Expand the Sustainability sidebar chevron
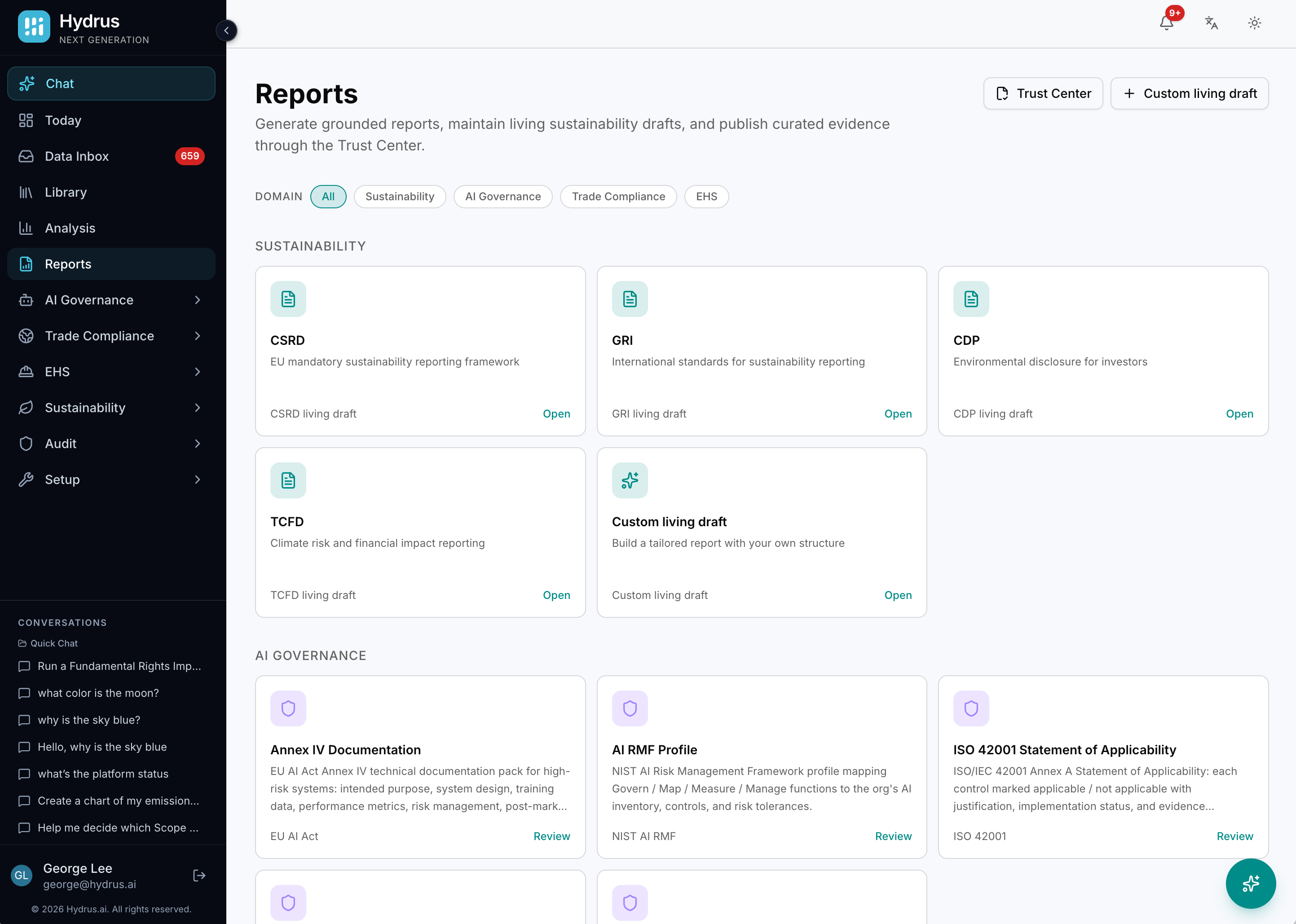The height and width of the screenshot is (924, 1296). (198, 407)
